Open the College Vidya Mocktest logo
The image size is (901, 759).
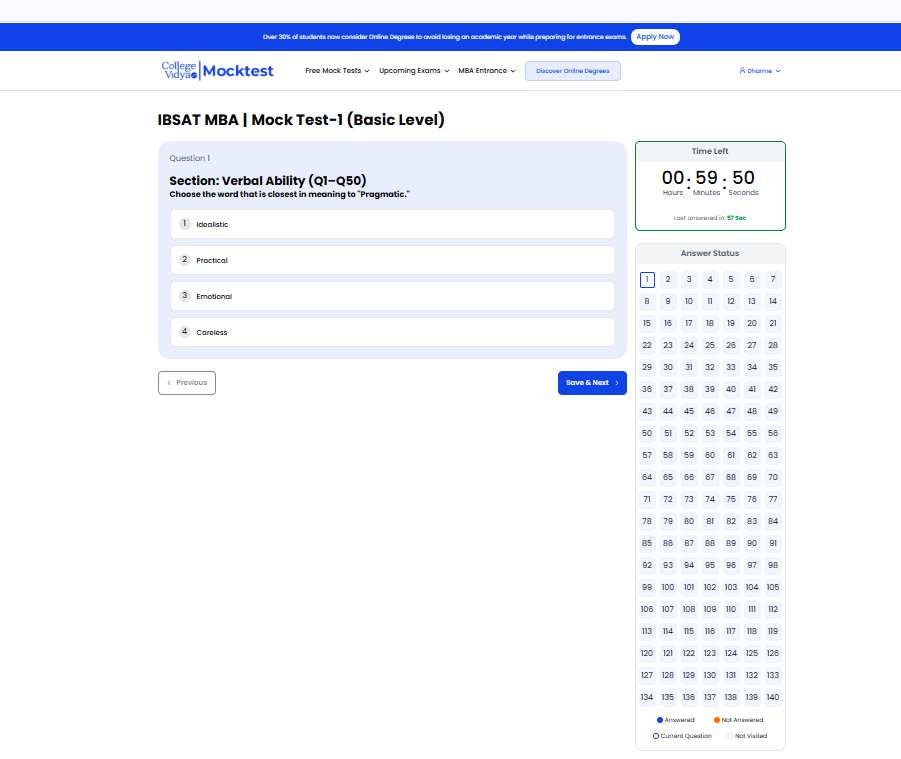[x=217, y=71]
